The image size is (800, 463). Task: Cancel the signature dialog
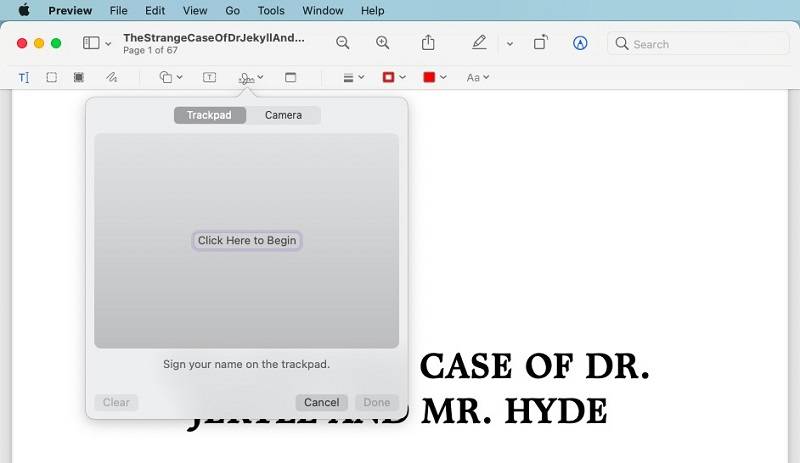point(321,402)
